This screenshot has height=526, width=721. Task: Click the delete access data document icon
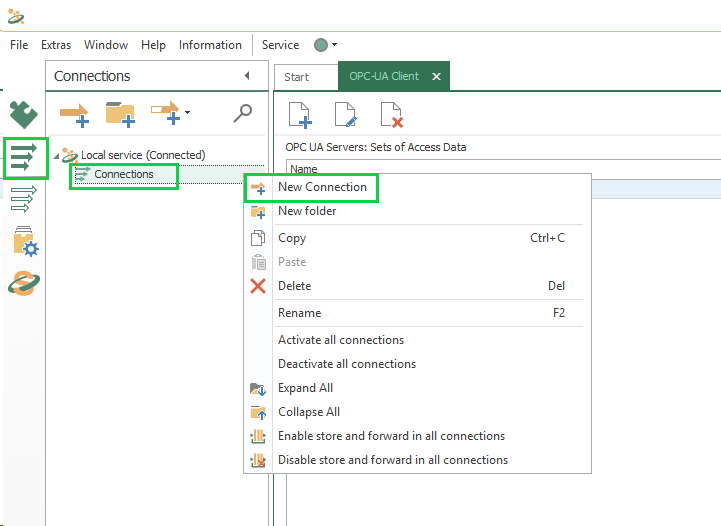coord(392,115)
